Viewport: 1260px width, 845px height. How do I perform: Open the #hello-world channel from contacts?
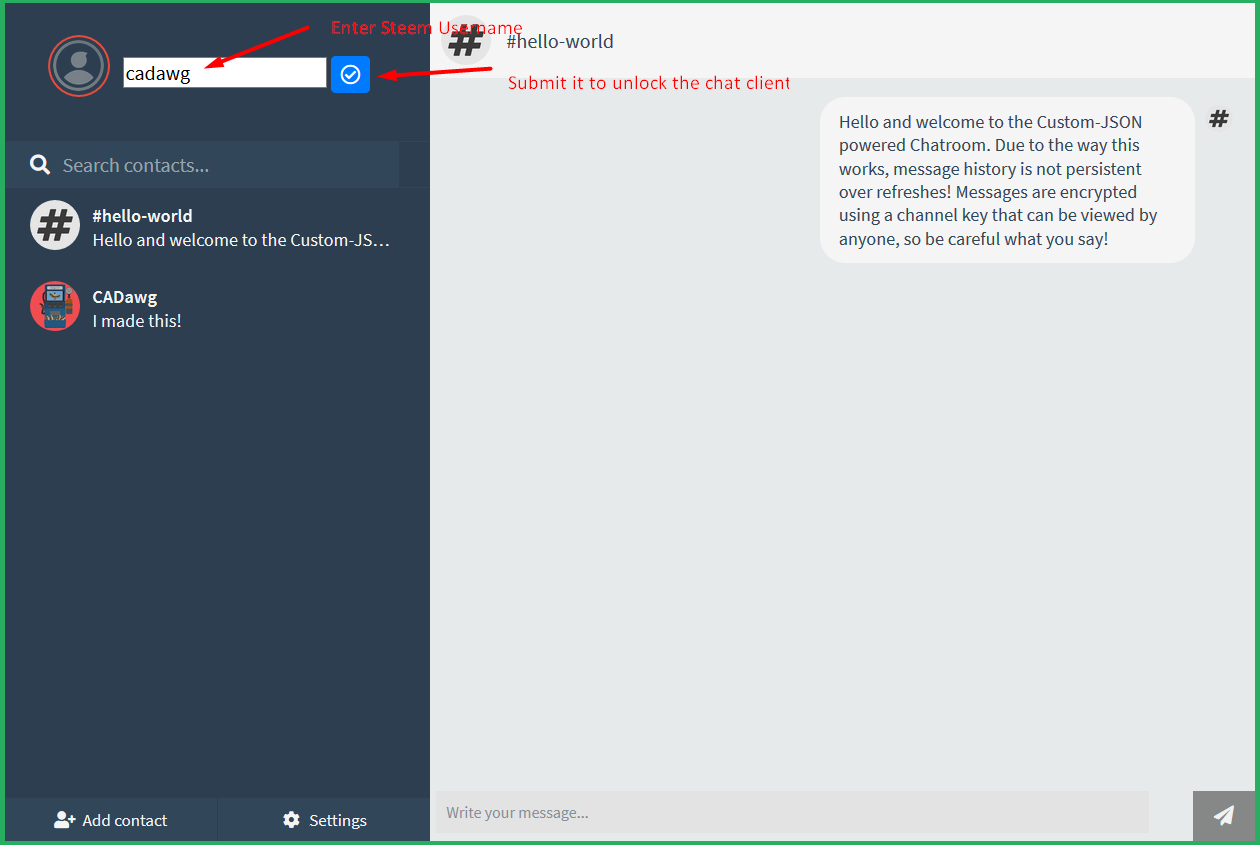[x=217, y=227]
